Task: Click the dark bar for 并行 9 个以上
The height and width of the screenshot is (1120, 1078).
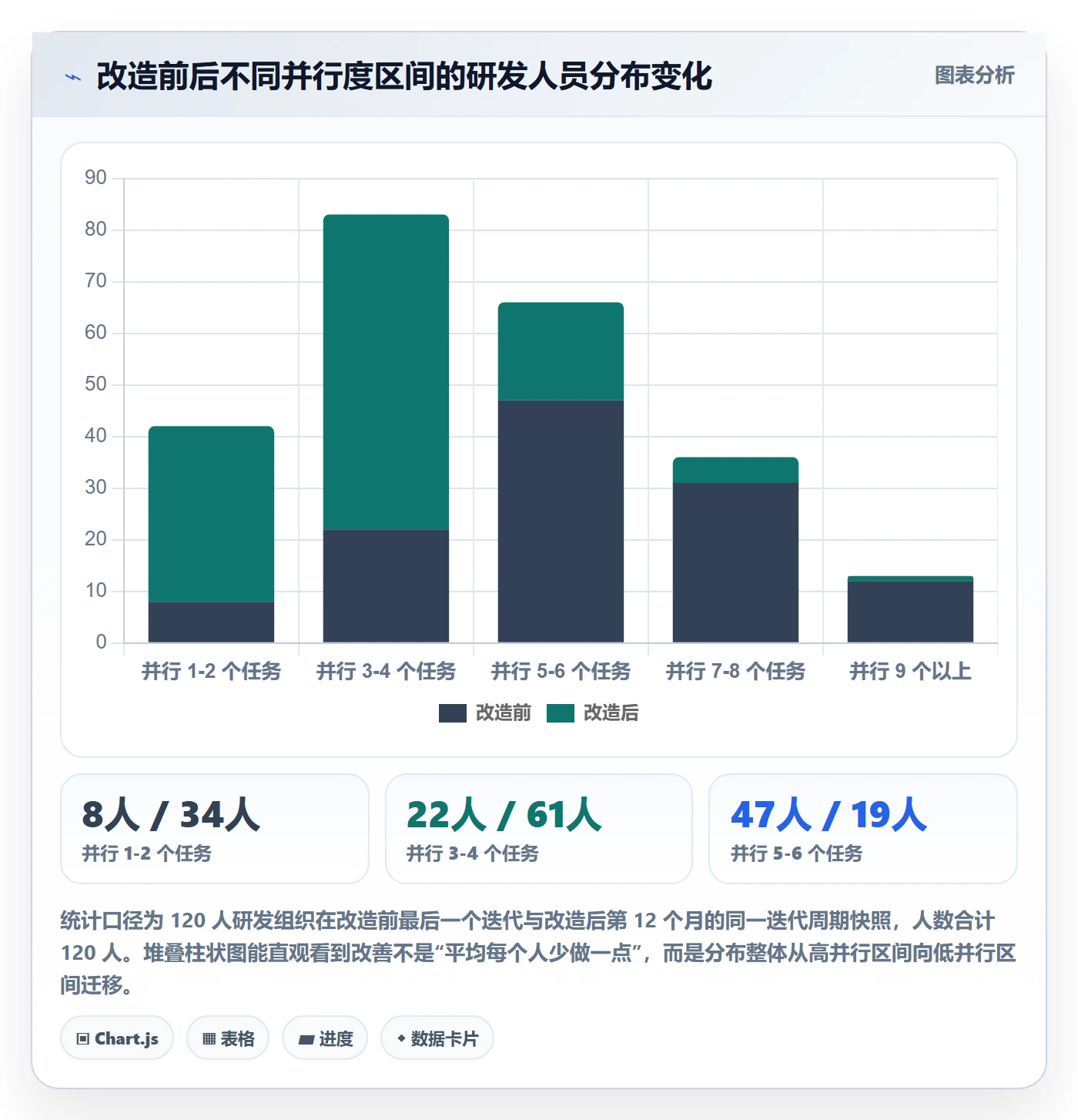Action: tap(910, 612)
